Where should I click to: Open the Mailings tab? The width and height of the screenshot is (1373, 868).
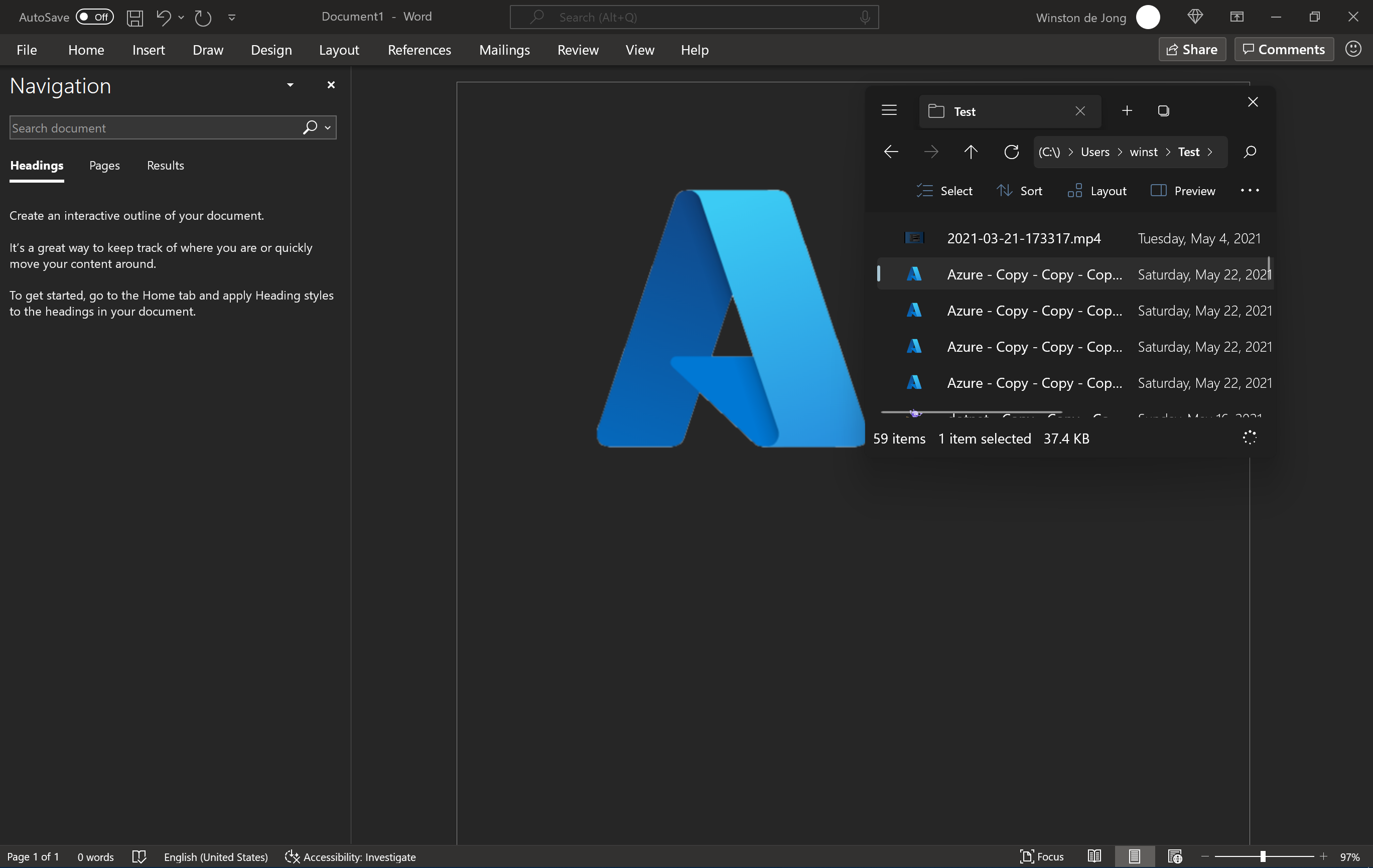coord(504,50)
